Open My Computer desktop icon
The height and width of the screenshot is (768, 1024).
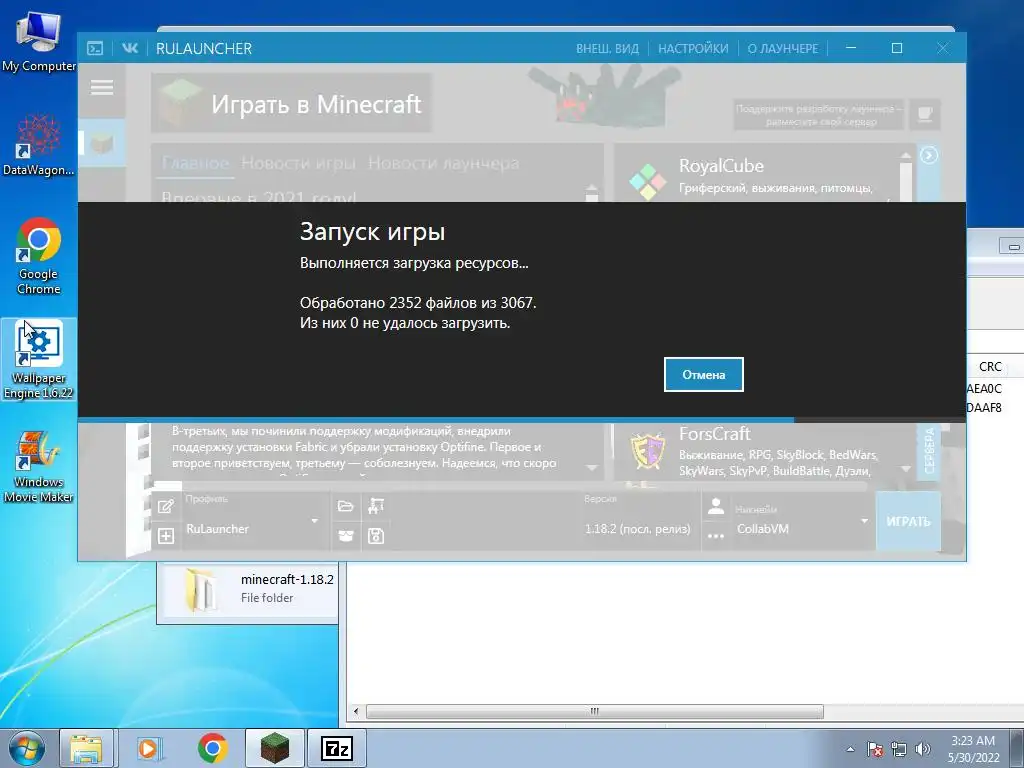click(39, 40)
